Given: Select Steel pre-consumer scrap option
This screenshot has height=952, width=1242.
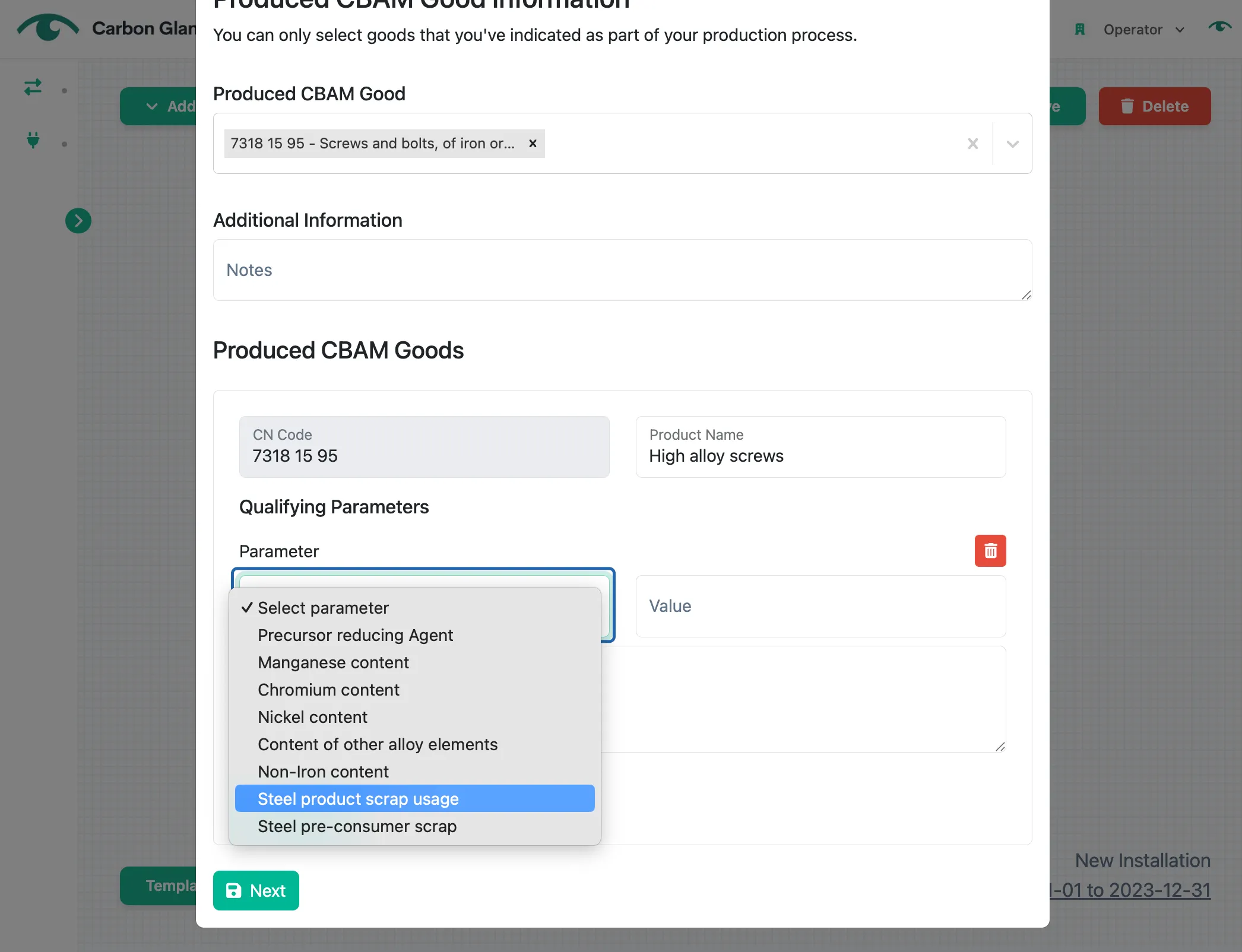Looking at the screenshot, I should [414, 826].
